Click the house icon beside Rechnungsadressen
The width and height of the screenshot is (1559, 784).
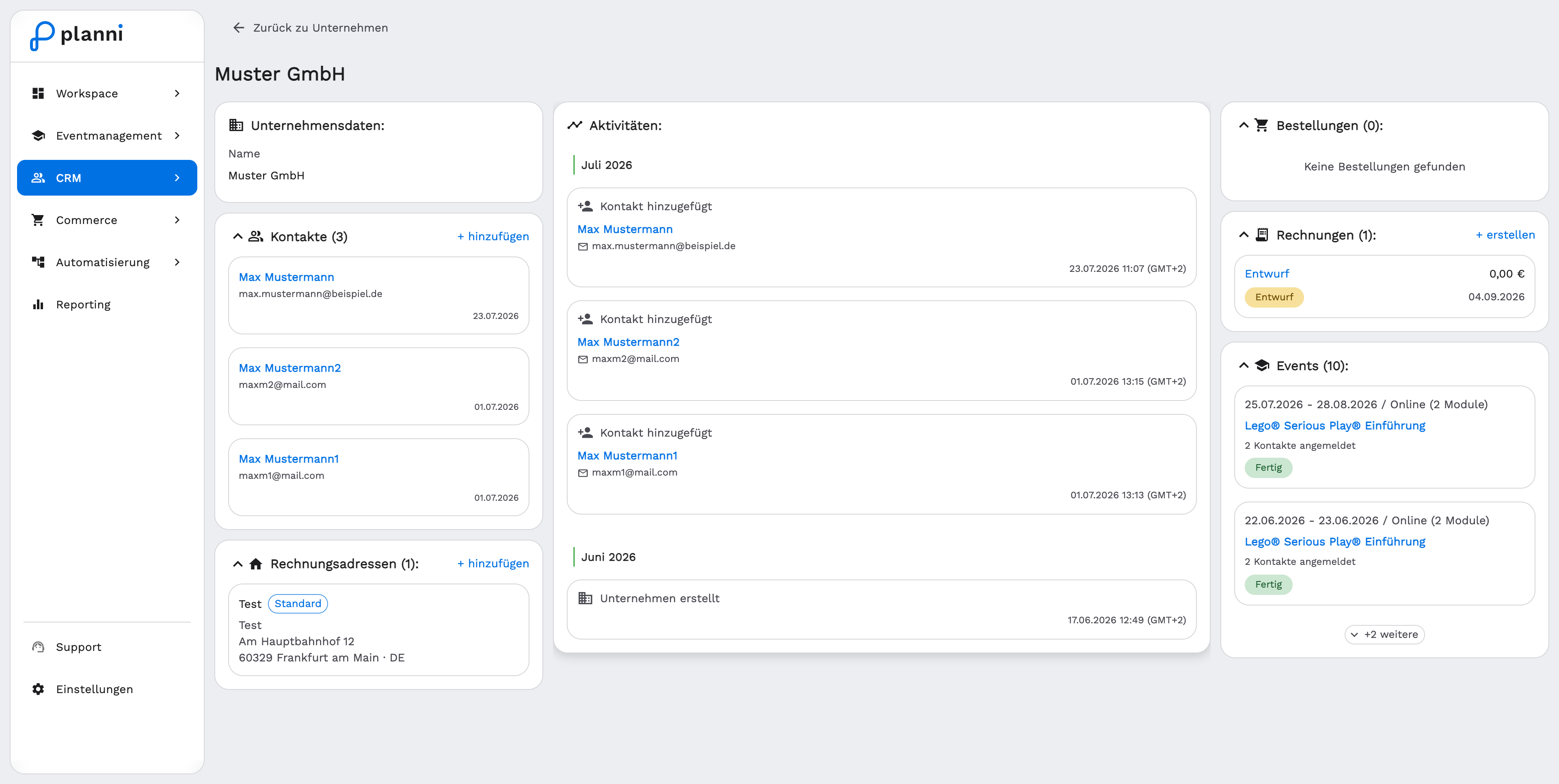[255, 564]
